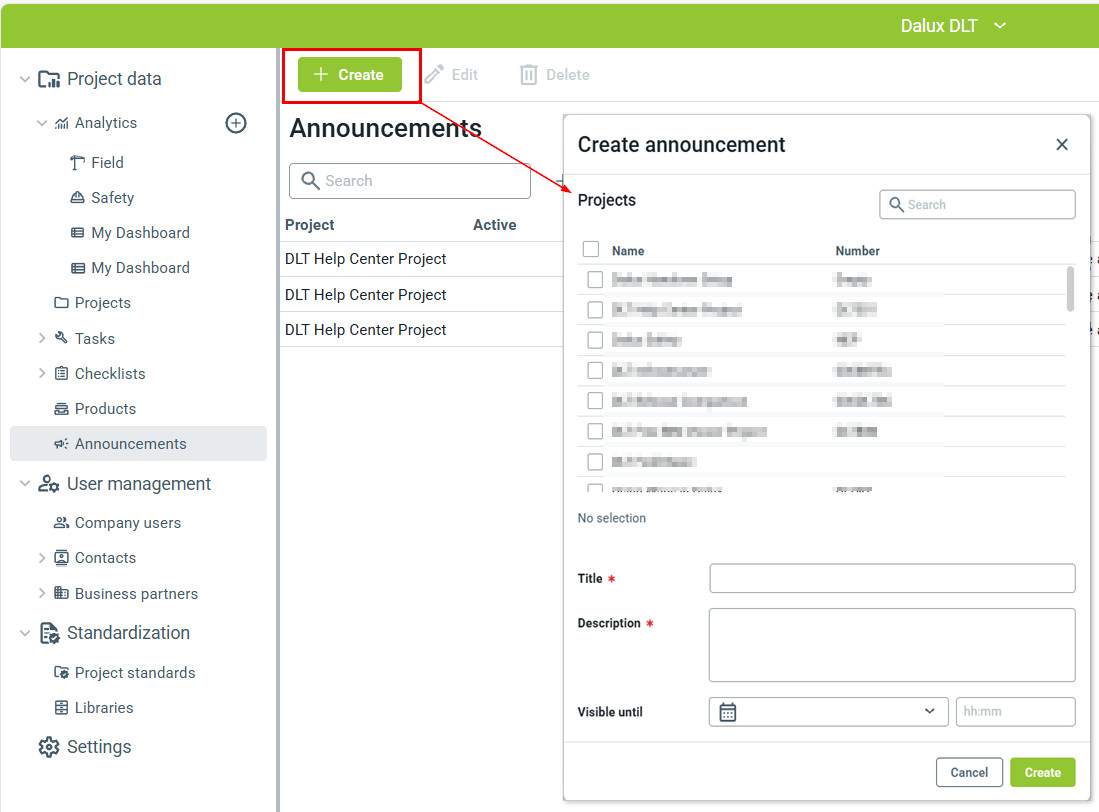Open Company users in sidebar
The image size is (1099, 812).
tap(127, 523)
